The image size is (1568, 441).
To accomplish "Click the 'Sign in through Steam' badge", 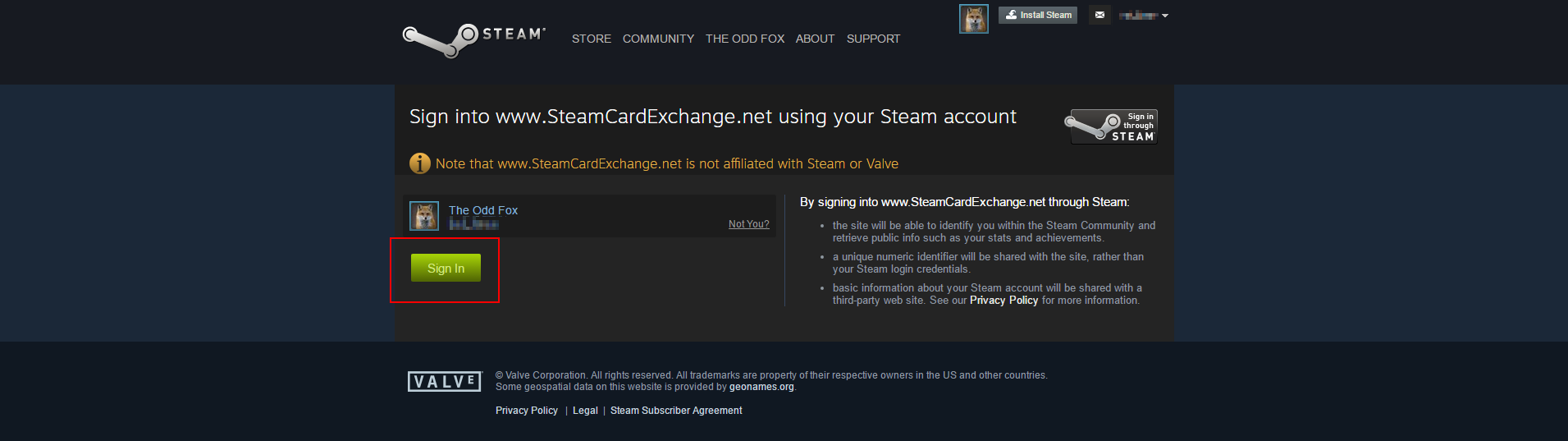I will [x=1113, y=126].
